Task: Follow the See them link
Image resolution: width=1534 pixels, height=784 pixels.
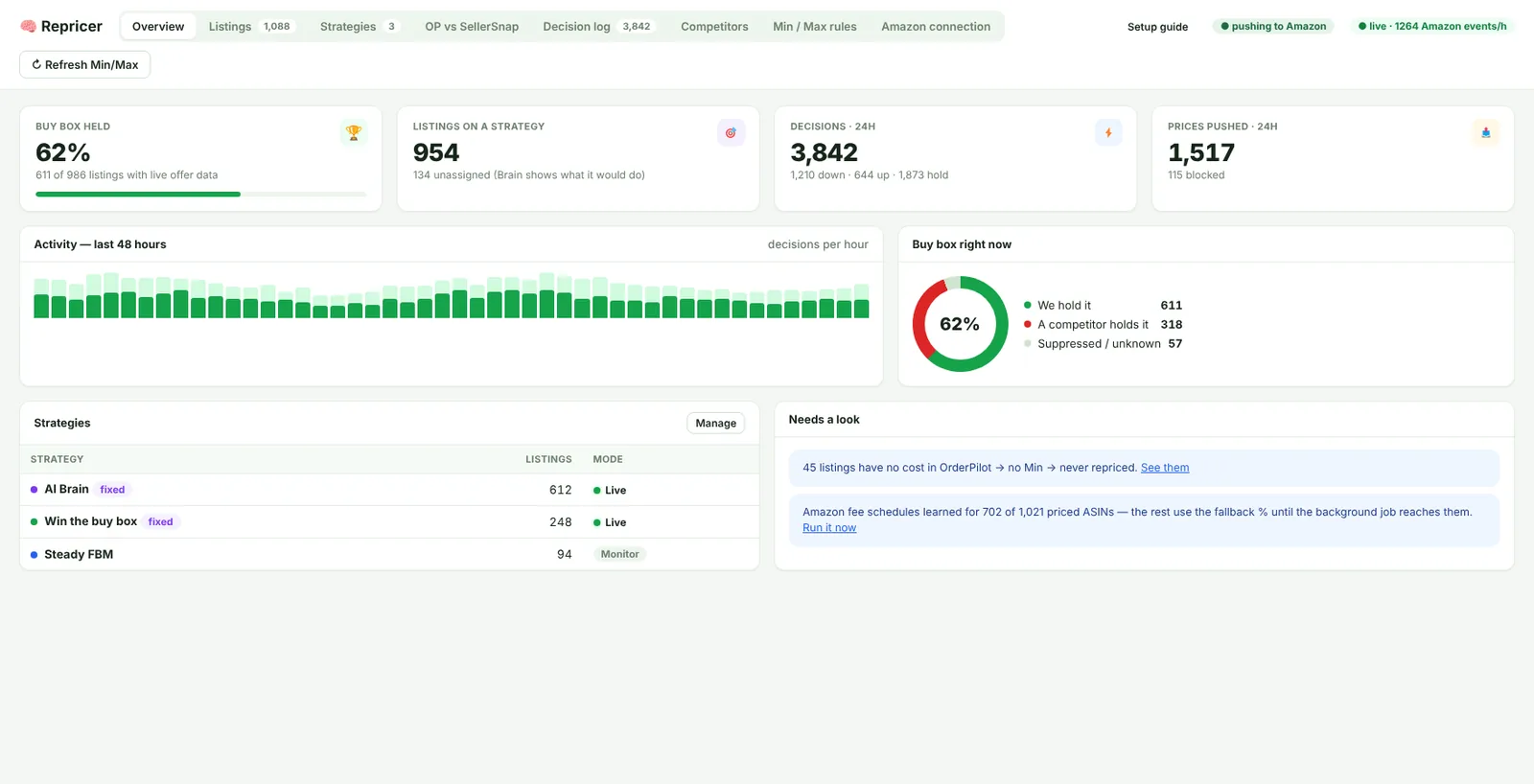Action: pos(1165,468)
